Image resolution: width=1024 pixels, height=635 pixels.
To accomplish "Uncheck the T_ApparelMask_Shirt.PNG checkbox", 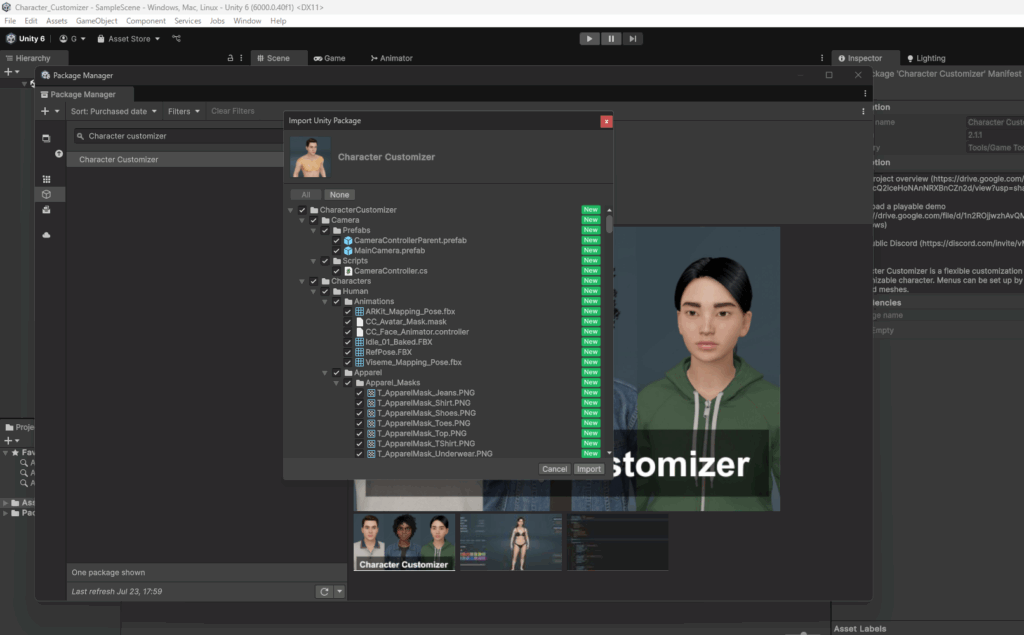I will pos(359,403).
